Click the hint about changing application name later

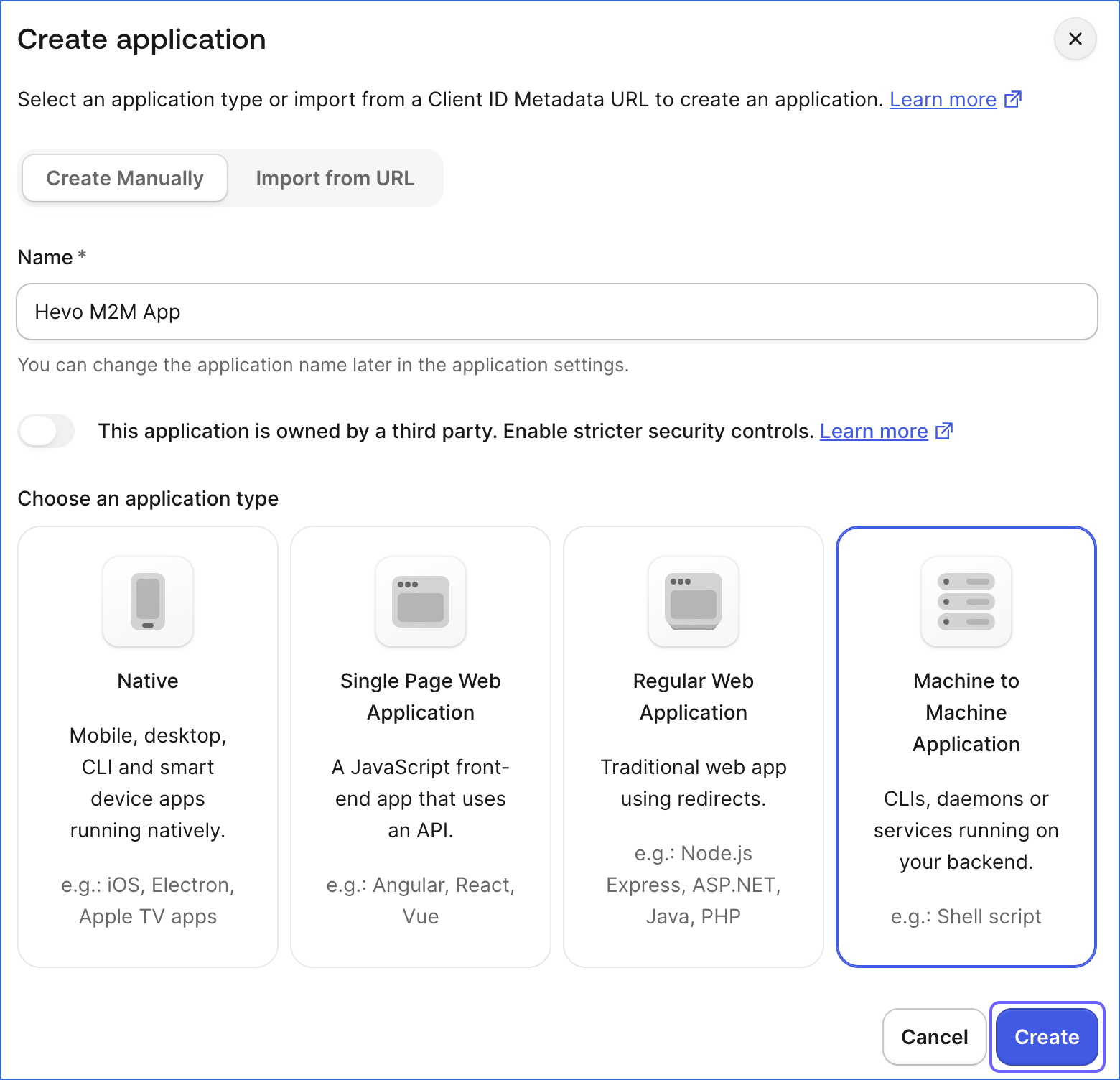point(323,365)
